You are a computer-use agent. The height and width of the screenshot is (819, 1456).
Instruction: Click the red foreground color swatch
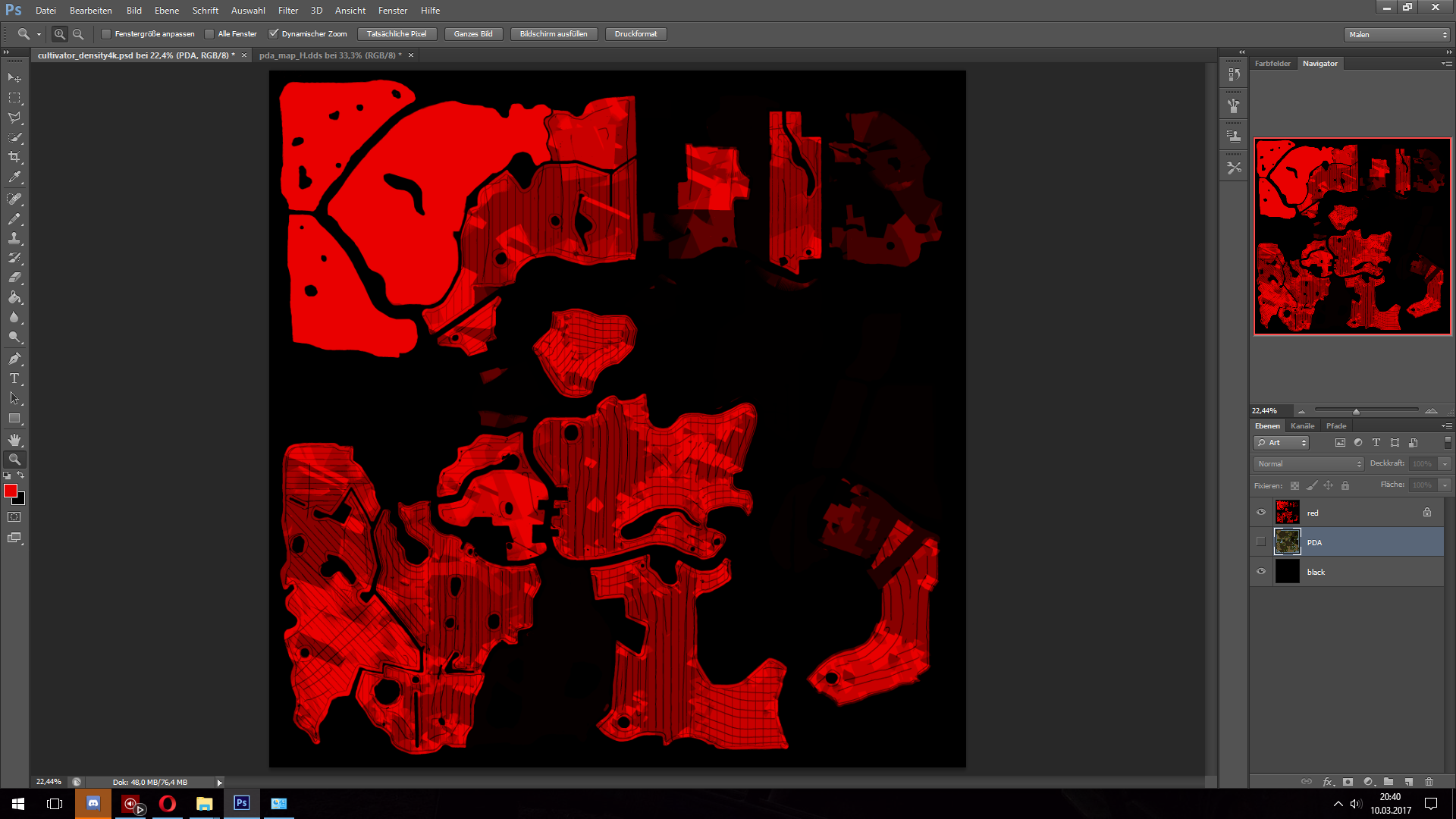tap(11, 491)
